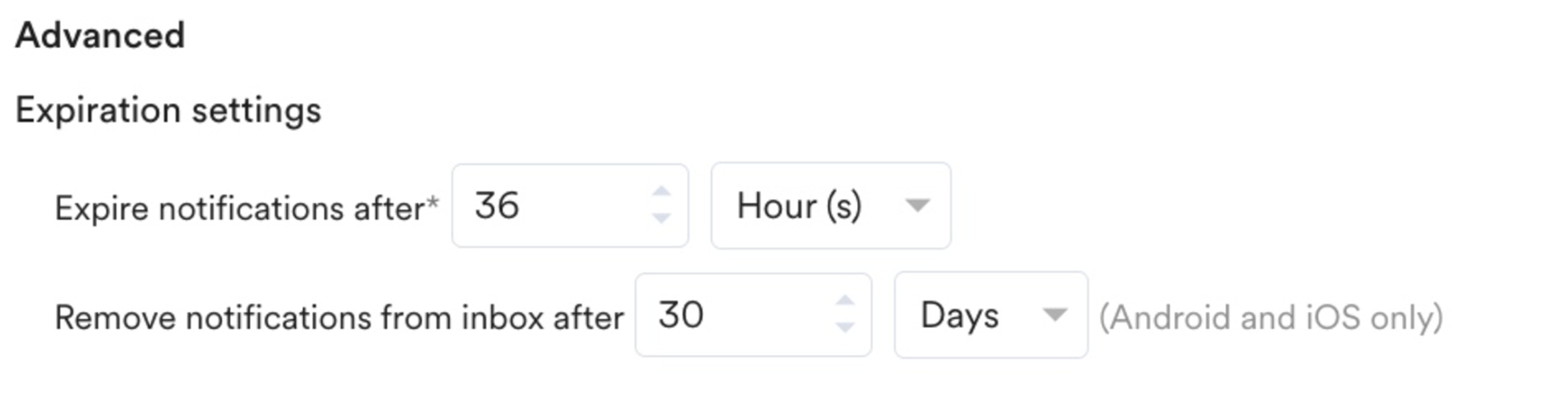1568x395 pixels.
Task: Click the value 30 in the inbox field
Action: tap(681, 315)
